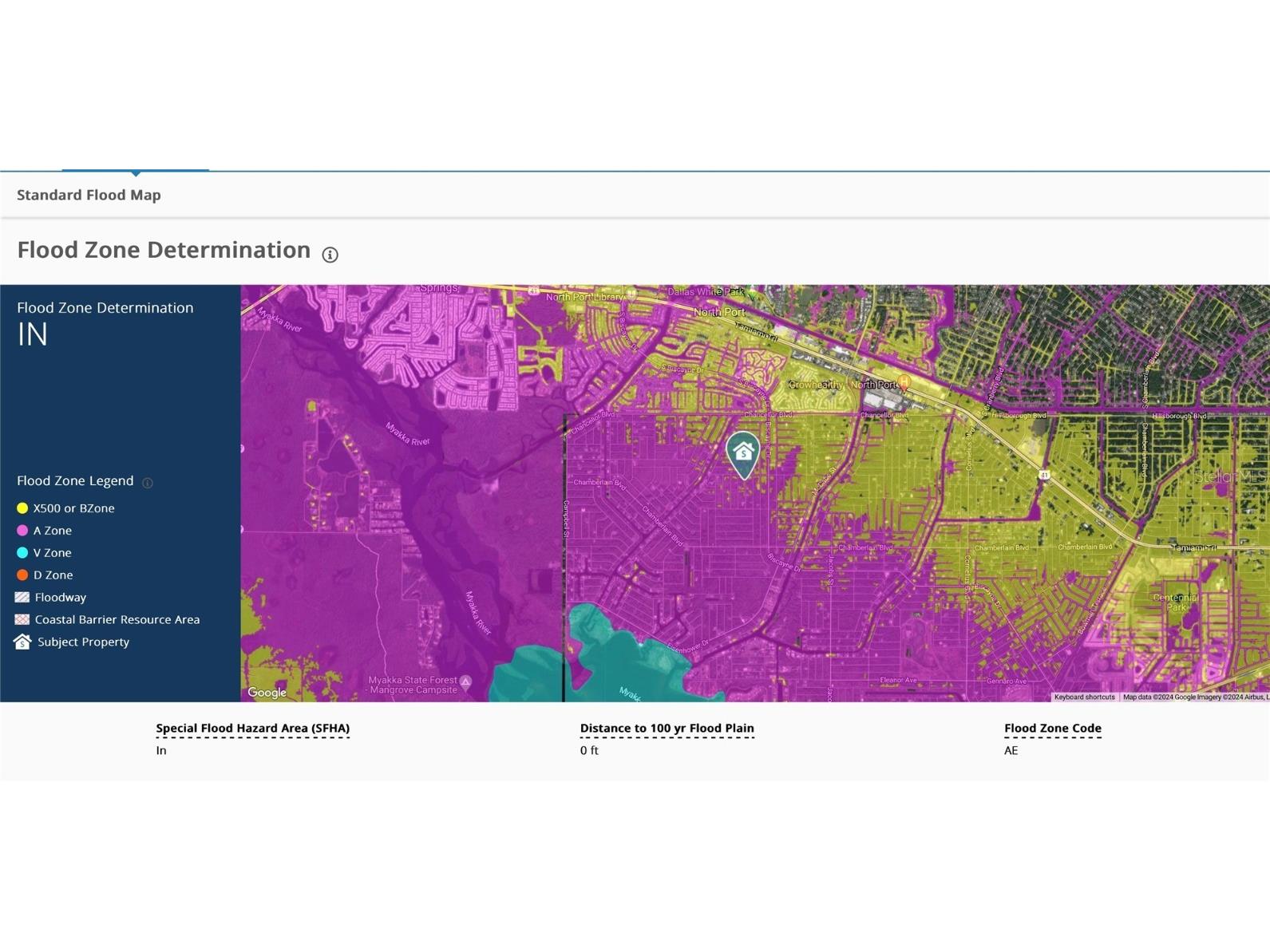This screenshot has width=1270, height=952.
Task: Click the Subject Property house legend icon
Action: (x=22, y=642)
